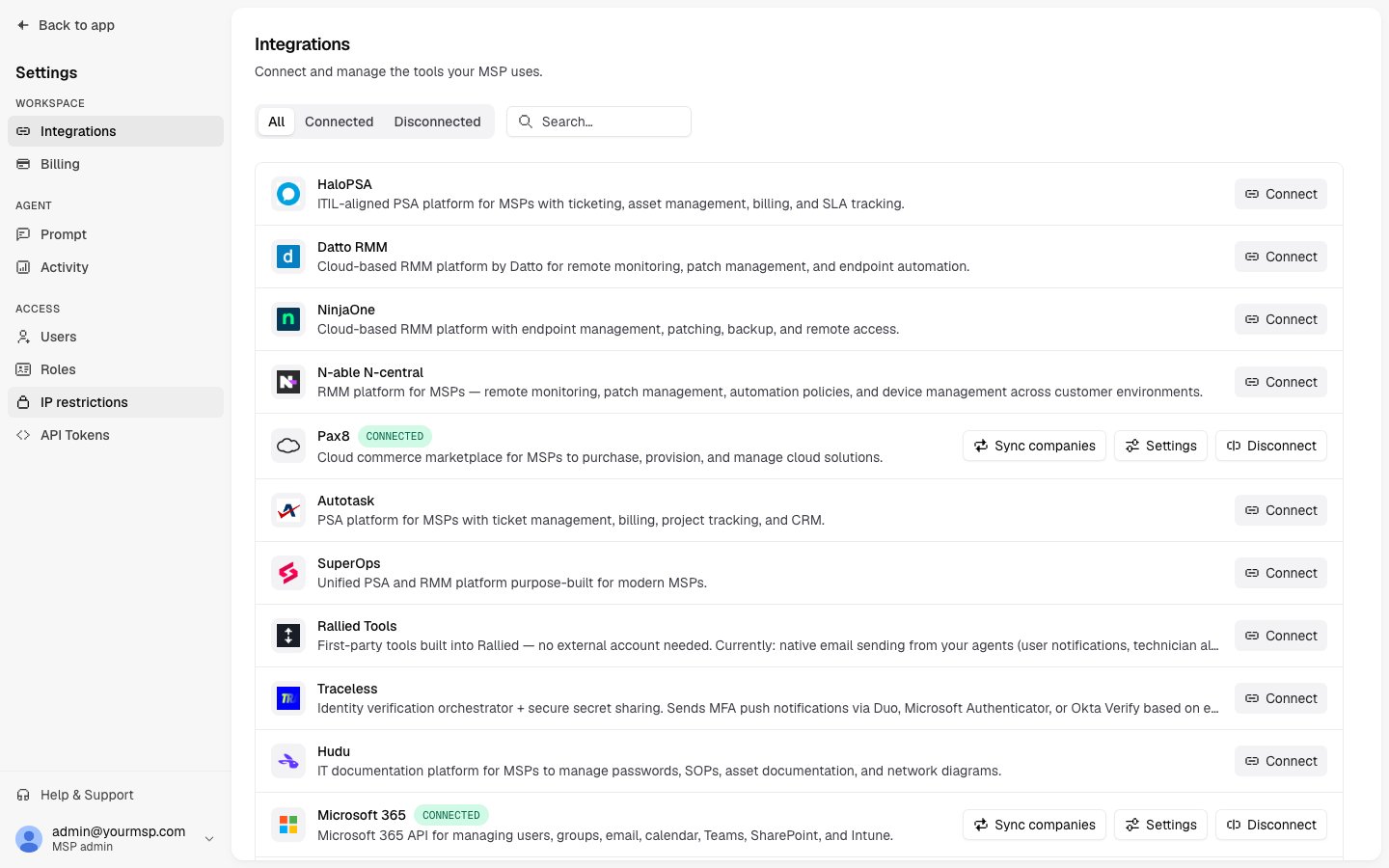
Task: Connect the Traceless integration
Action: point(1281,698)
